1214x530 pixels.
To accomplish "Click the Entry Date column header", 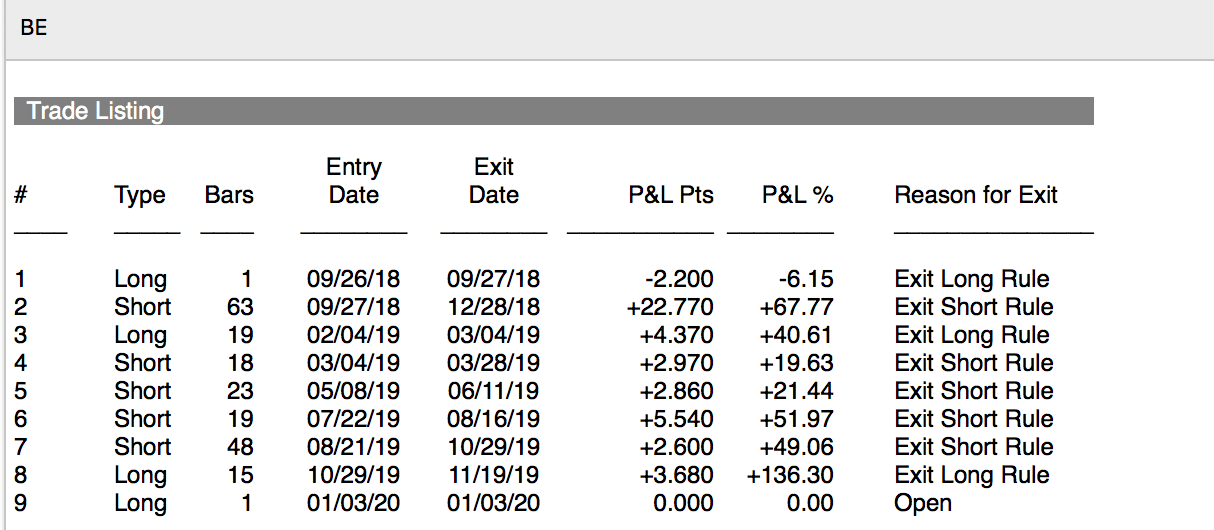I will click(x=353, y=181).
